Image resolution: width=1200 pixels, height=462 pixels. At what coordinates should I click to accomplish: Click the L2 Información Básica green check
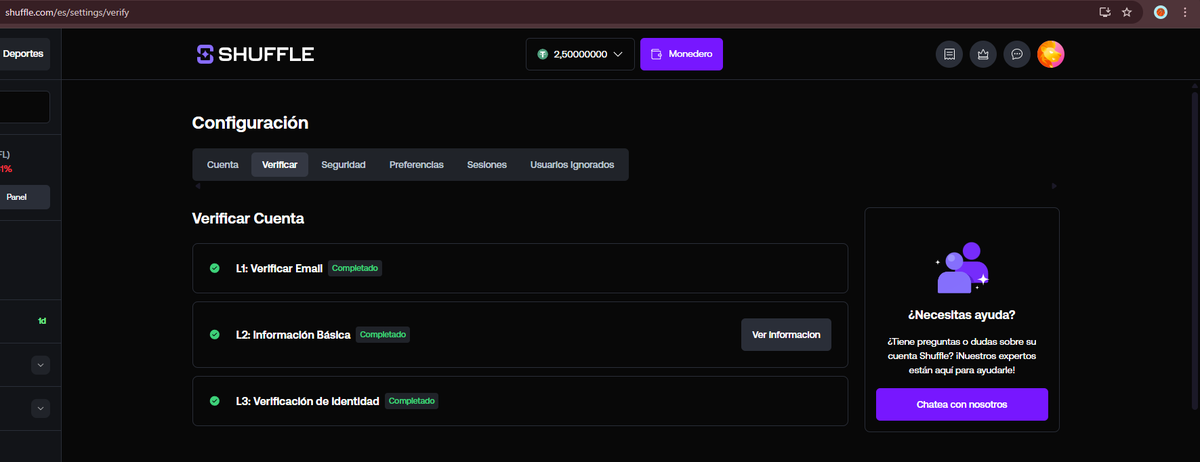click(x=214, y=335)
